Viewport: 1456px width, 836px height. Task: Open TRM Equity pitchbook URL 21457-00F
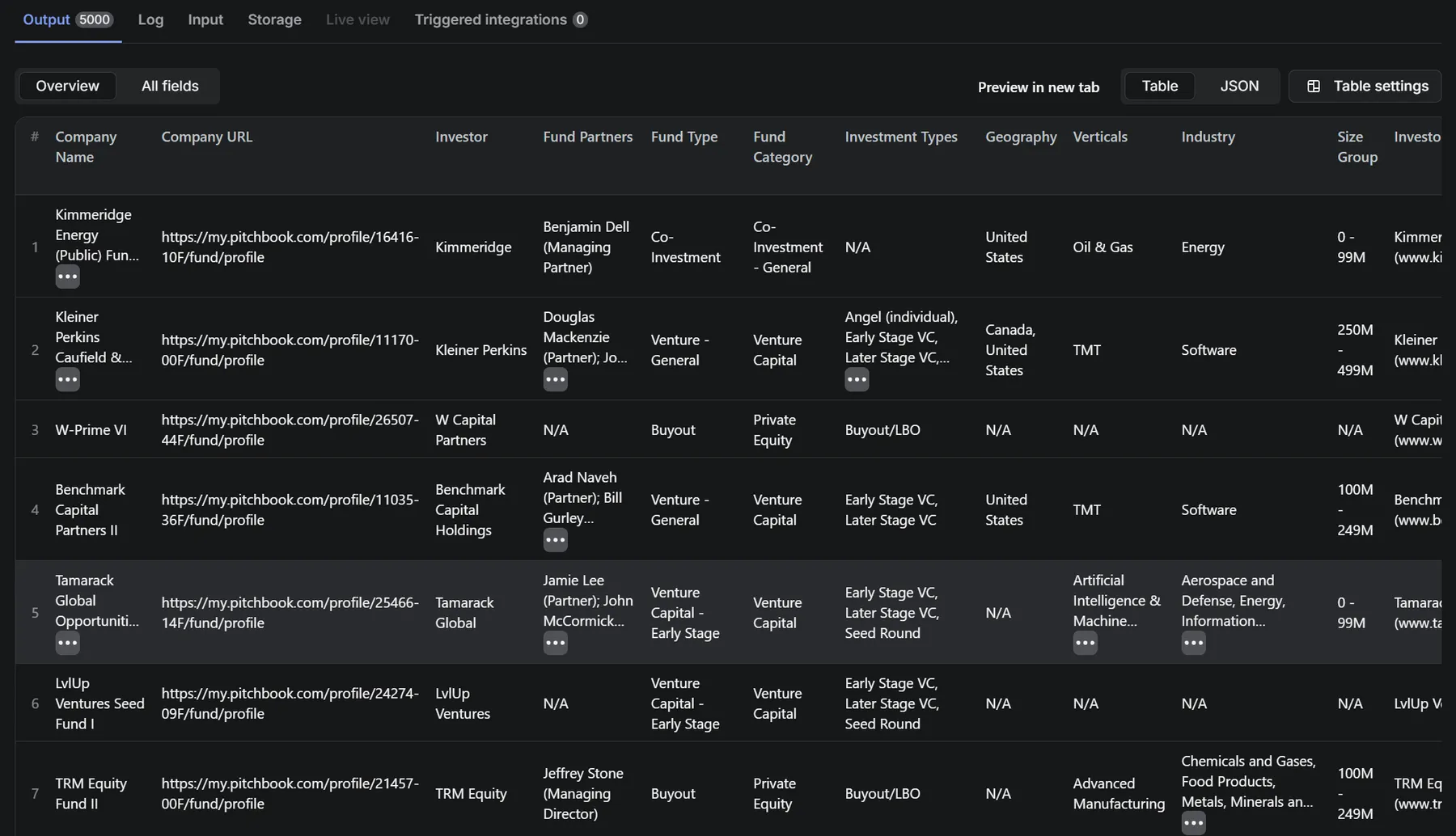(x=290, y=793)
